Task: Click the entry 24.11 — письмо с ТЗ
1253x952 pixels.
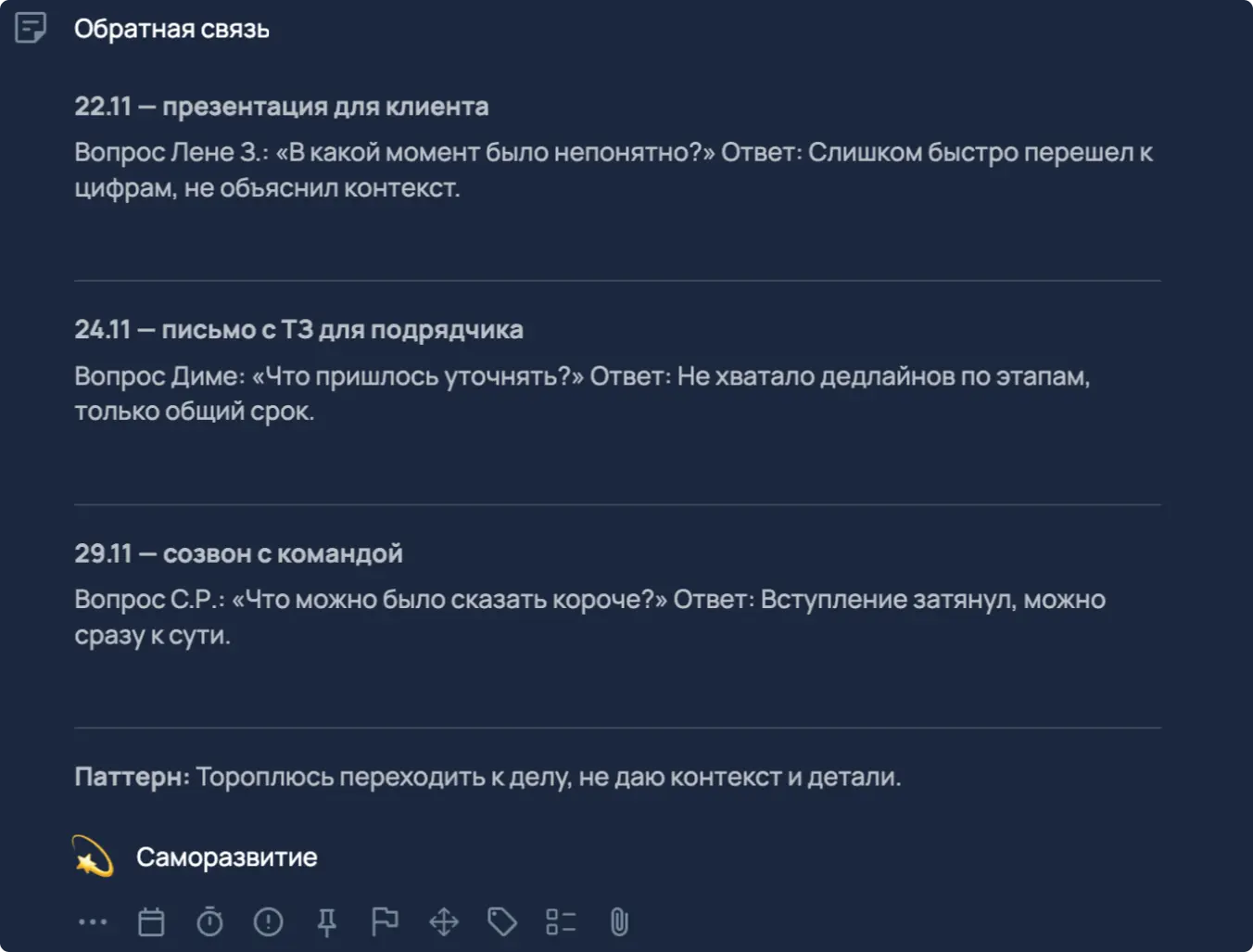Action: 298,329
